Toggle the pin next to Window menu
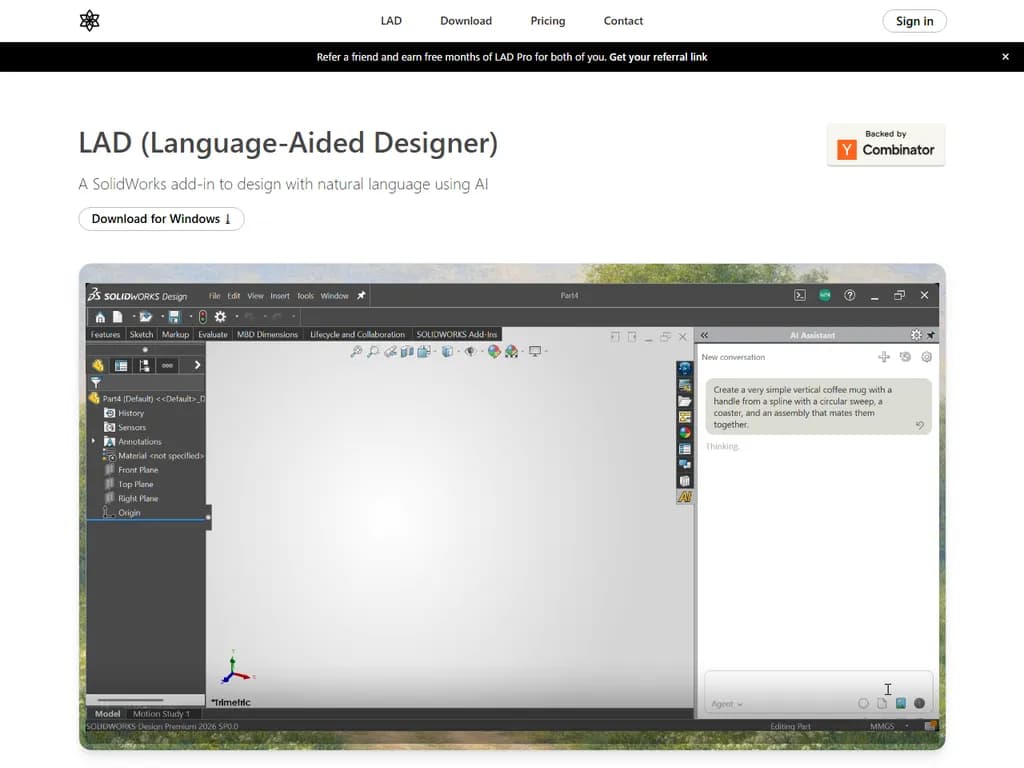The image size is (1024, 768). tap(362, 296)
